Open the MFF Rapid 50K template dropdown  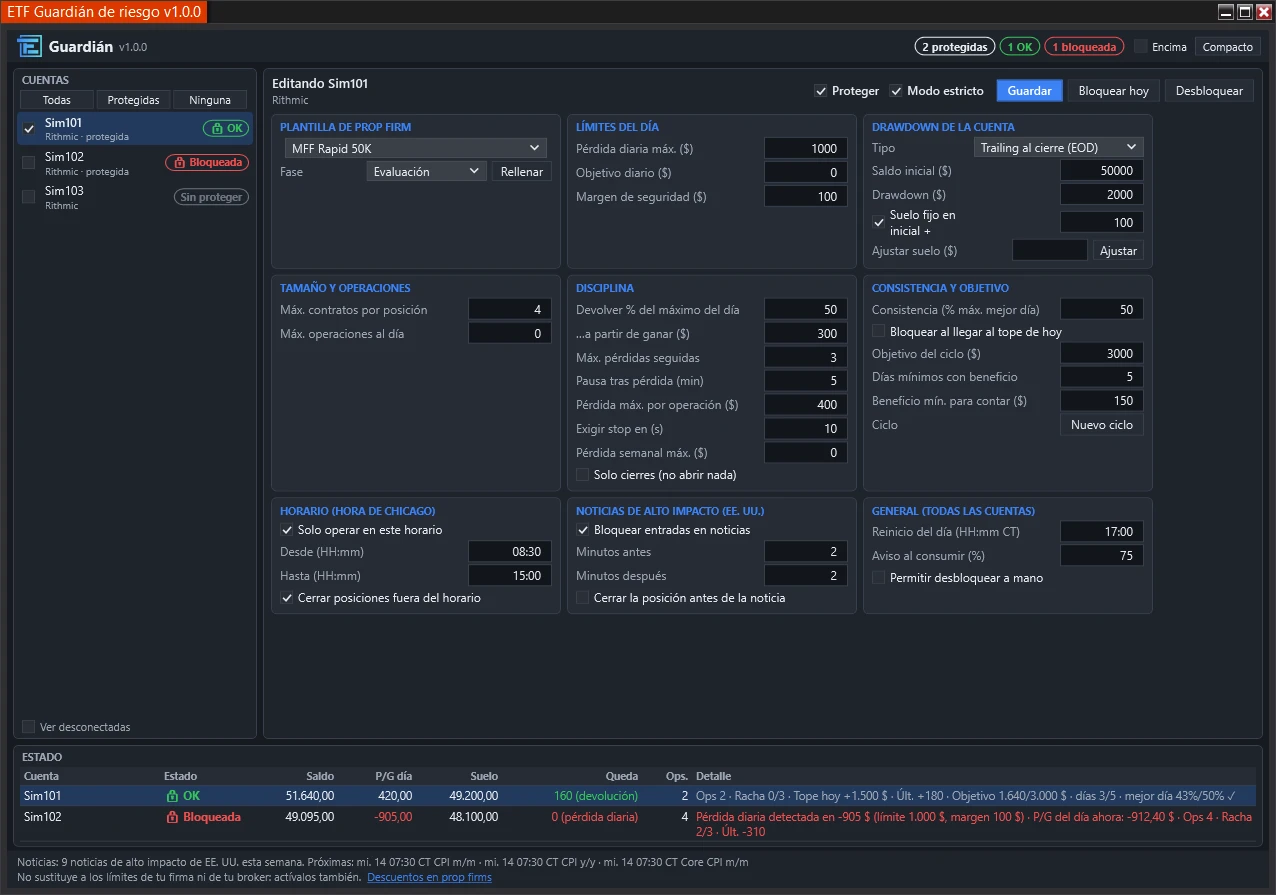tap(414, 148)
